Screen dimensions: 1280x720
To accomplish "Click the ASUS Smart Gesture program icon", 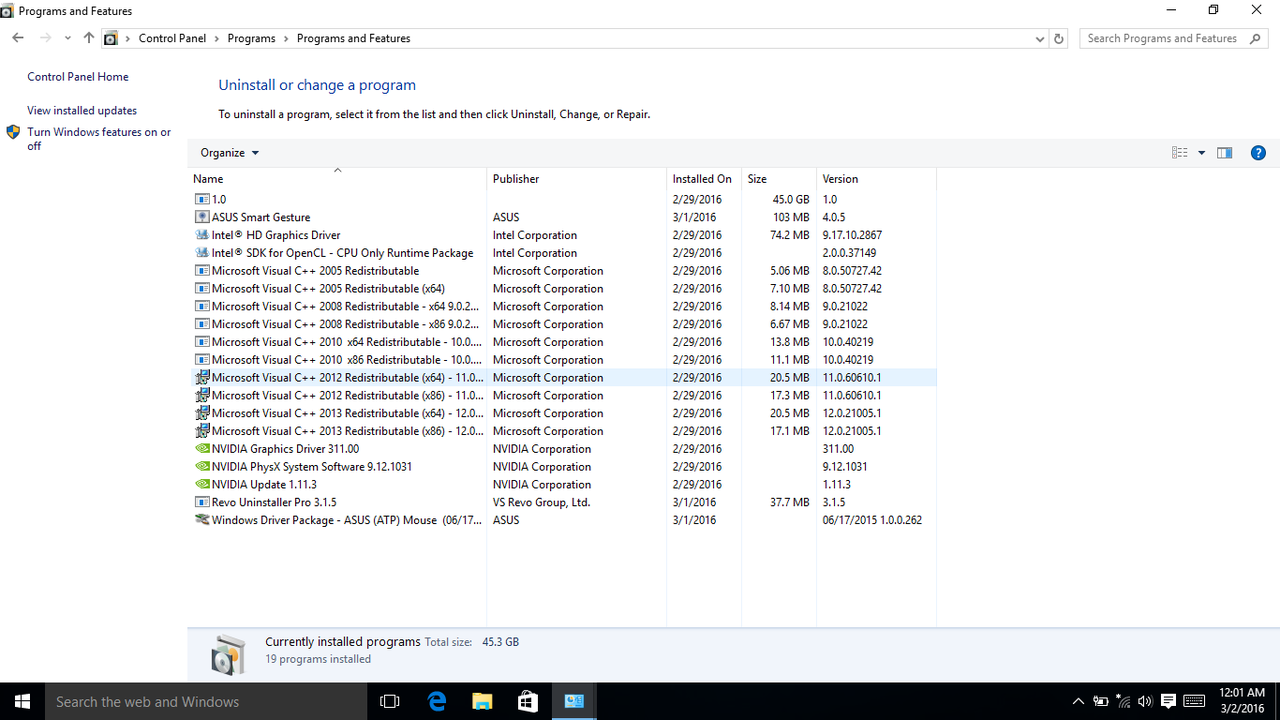I will click(x=202, y=217).
